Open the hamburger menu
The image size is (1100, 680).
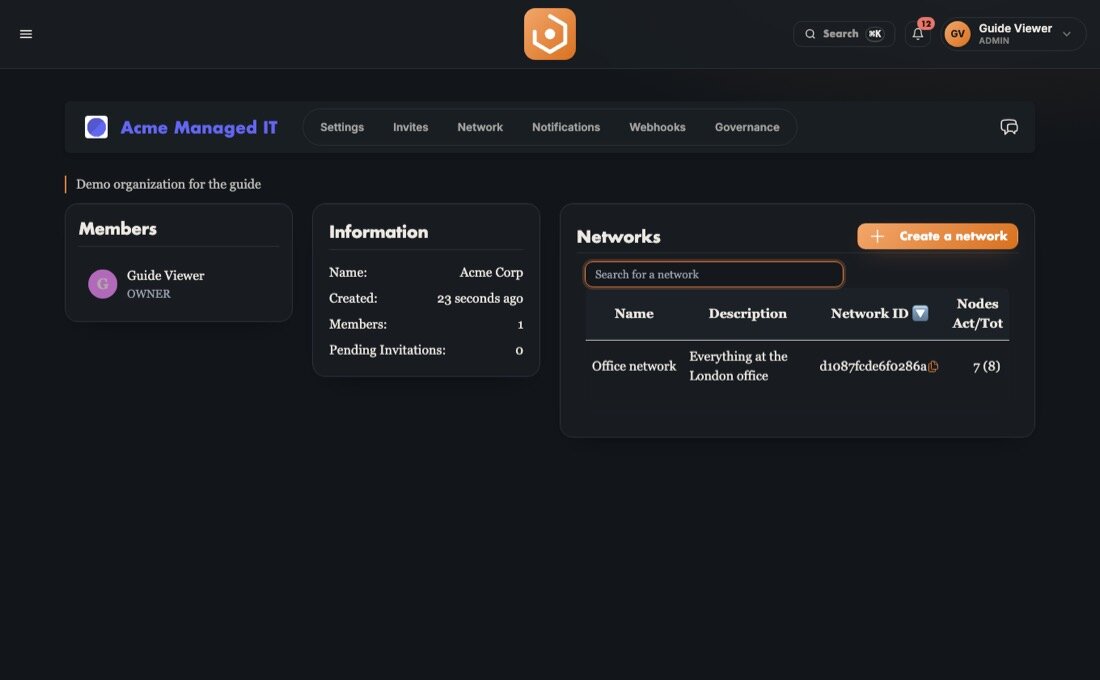coord(26,34)
